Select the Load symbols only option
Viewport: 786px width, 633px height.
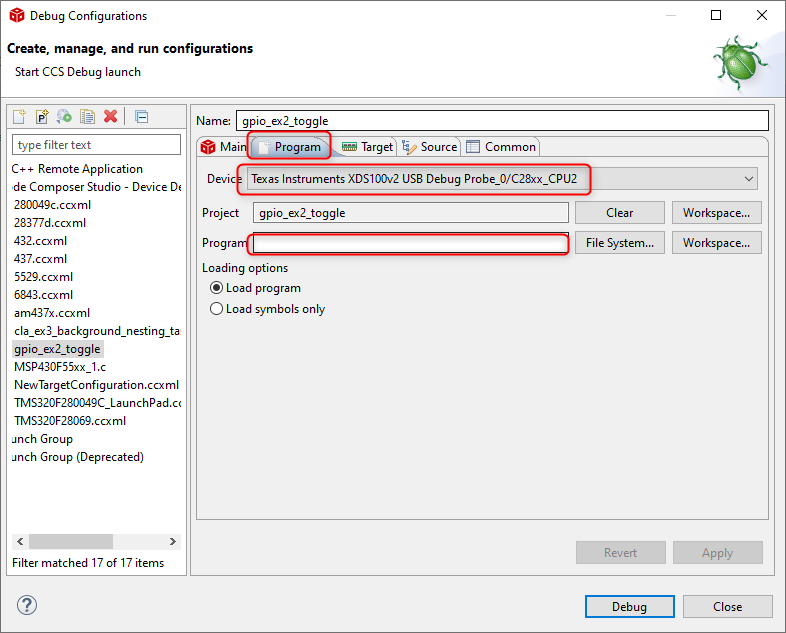tap(216, 309)
